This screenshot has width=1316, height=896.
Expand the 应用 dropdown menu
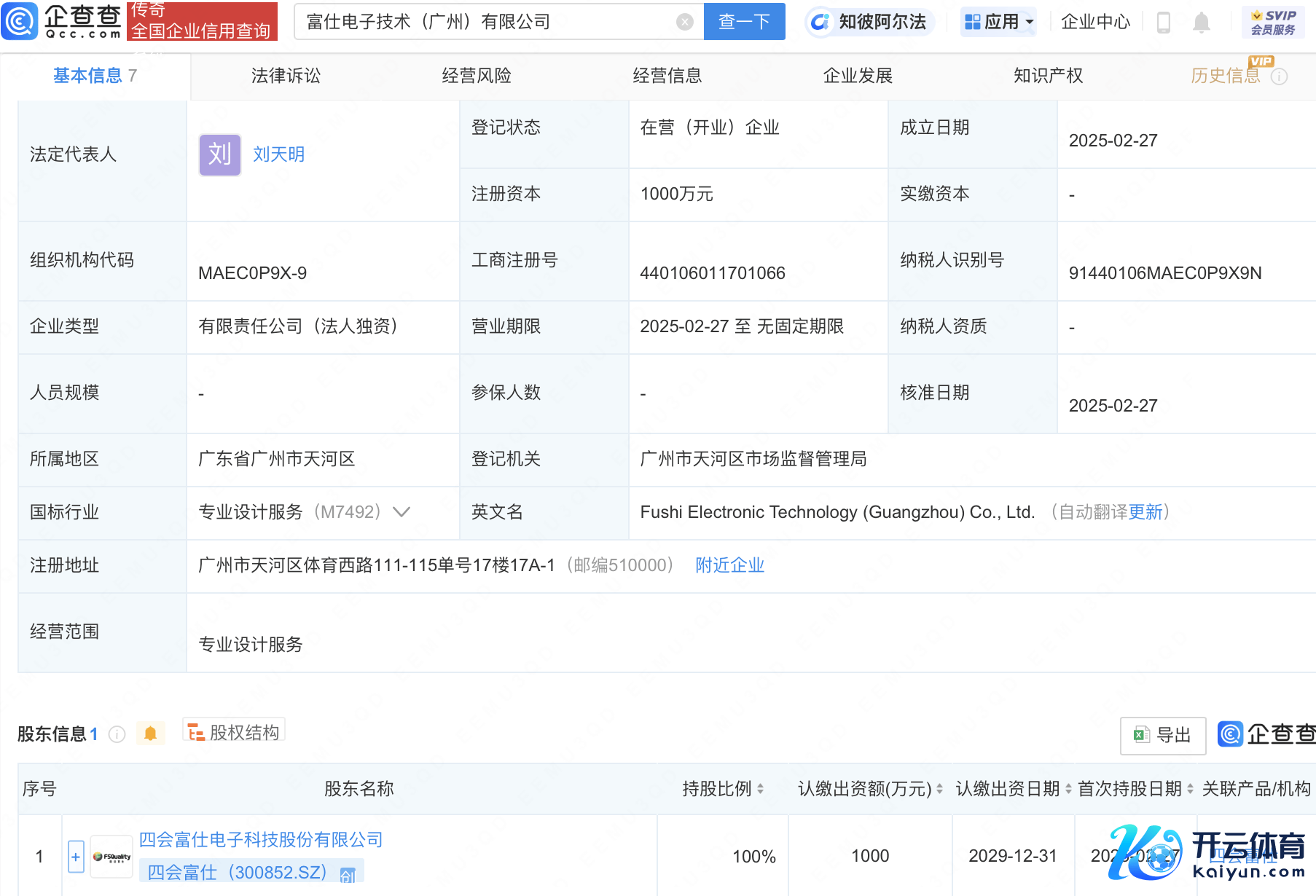(999, 22)
